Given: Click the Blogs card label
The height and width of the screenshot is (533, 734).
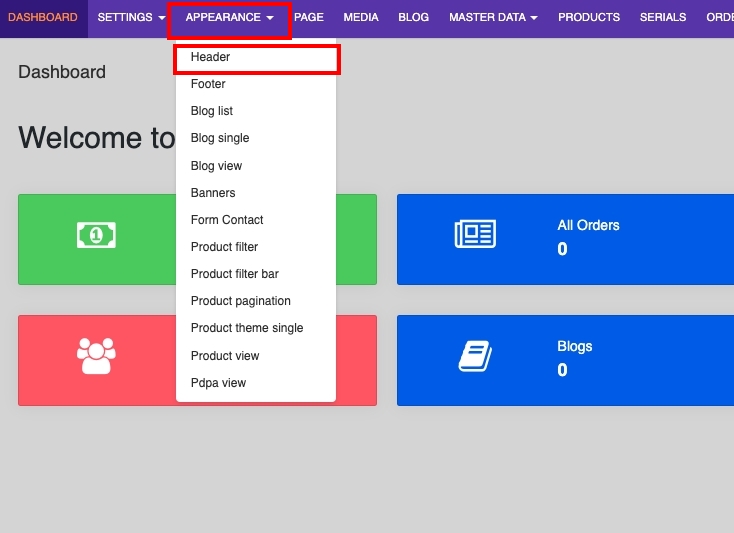Looking at the screenshot, I should click(x=574, y=346).
